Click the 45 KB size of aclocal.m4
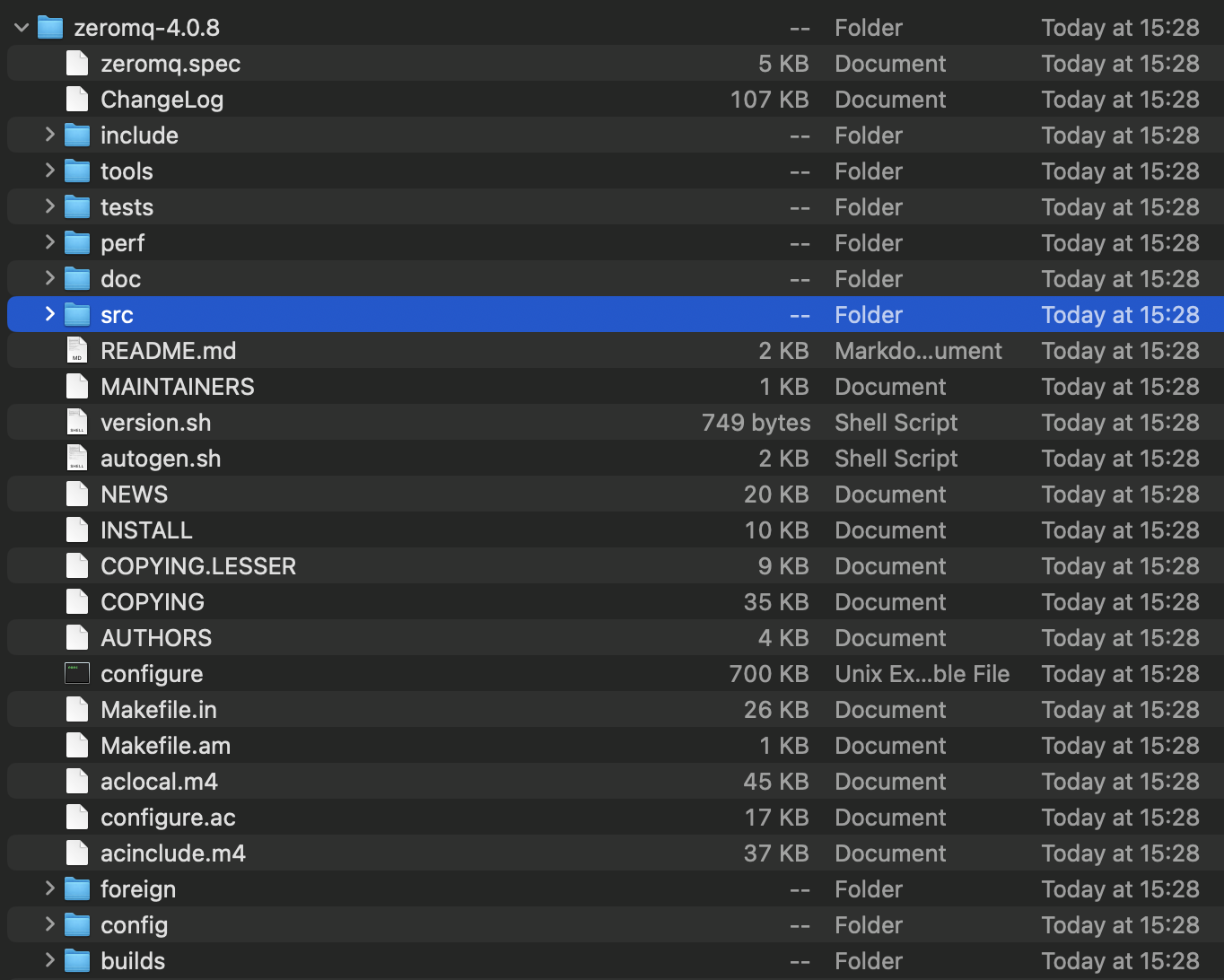This screenshot has width=1224, height=980. click(776, 782)
